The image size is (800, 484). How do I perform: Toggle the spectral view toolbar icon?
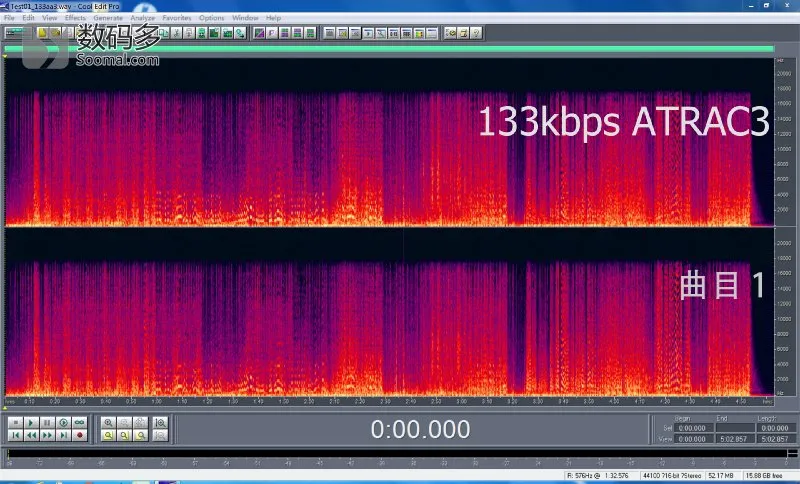click(x=259, y=33)
